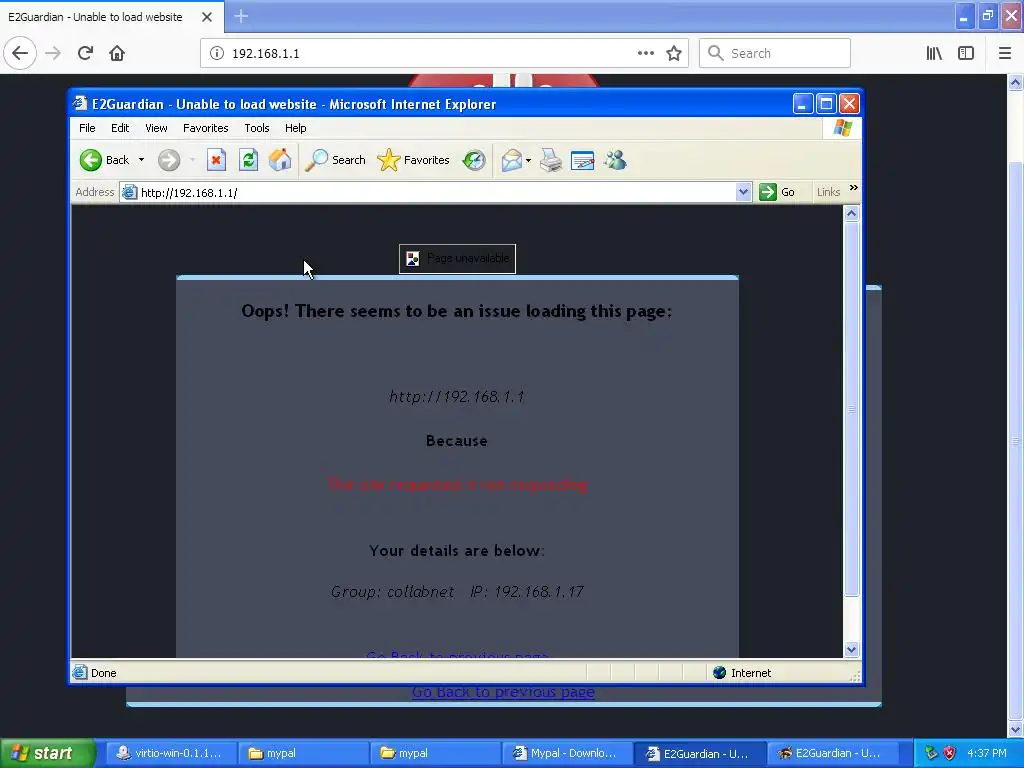The width and height of the screenshot is (1024, 768).
Task: Stop loading with the red X icon
Action: point(216,160)
